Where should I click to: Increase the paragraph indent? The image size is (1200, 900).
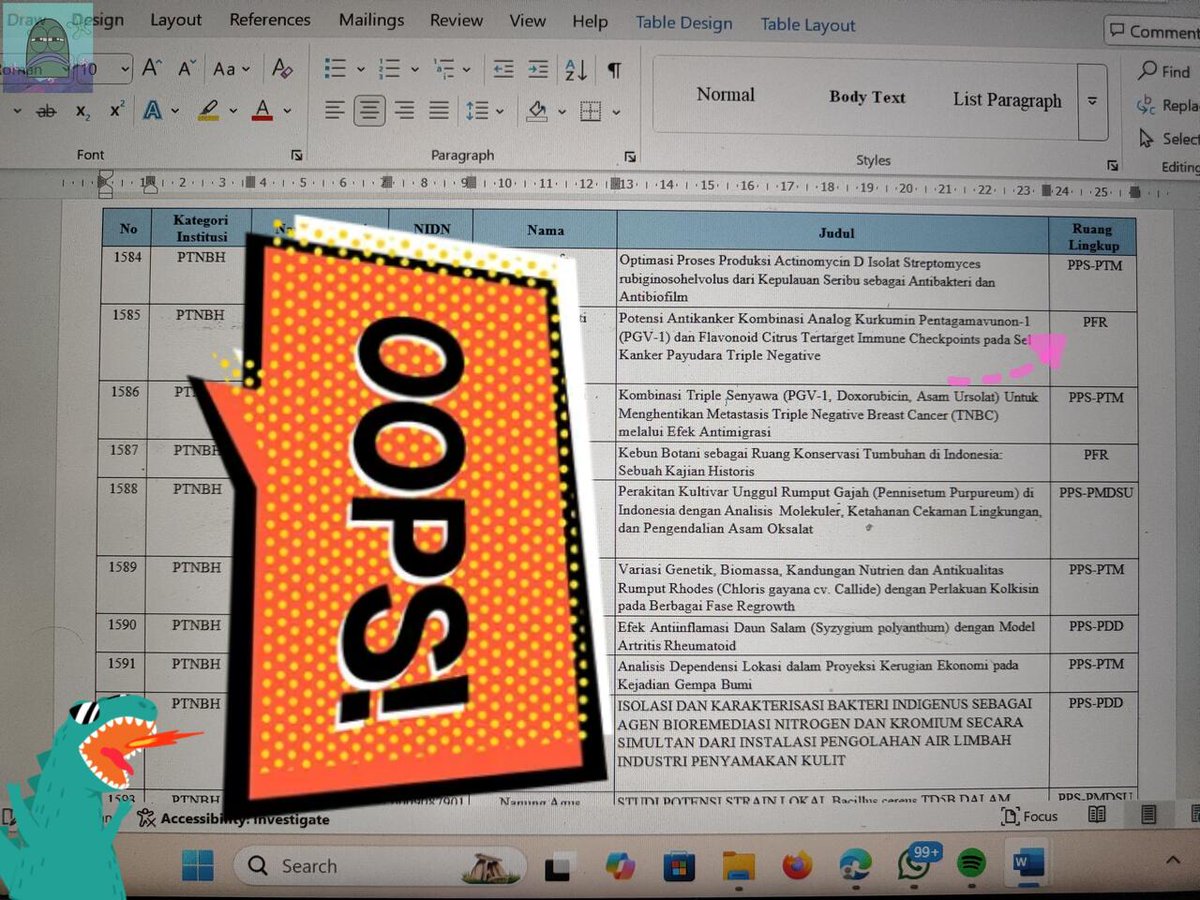point(538,69)
